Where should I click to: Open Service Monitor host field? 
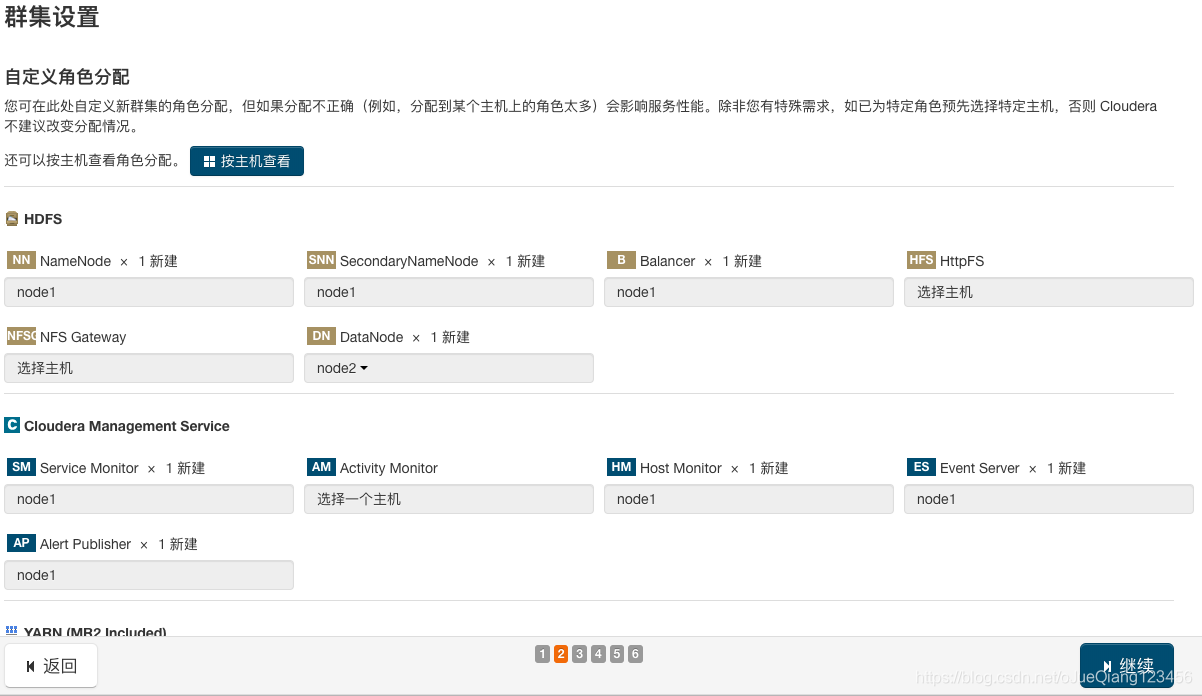coord(149,499)
